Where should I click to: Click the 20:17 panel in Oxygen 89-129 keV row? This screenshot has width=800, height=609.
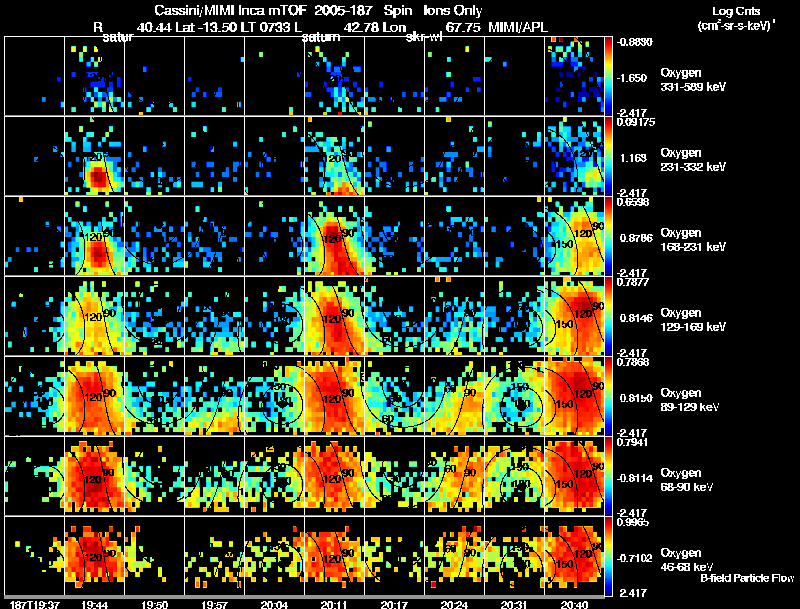(x=394, y=396)
